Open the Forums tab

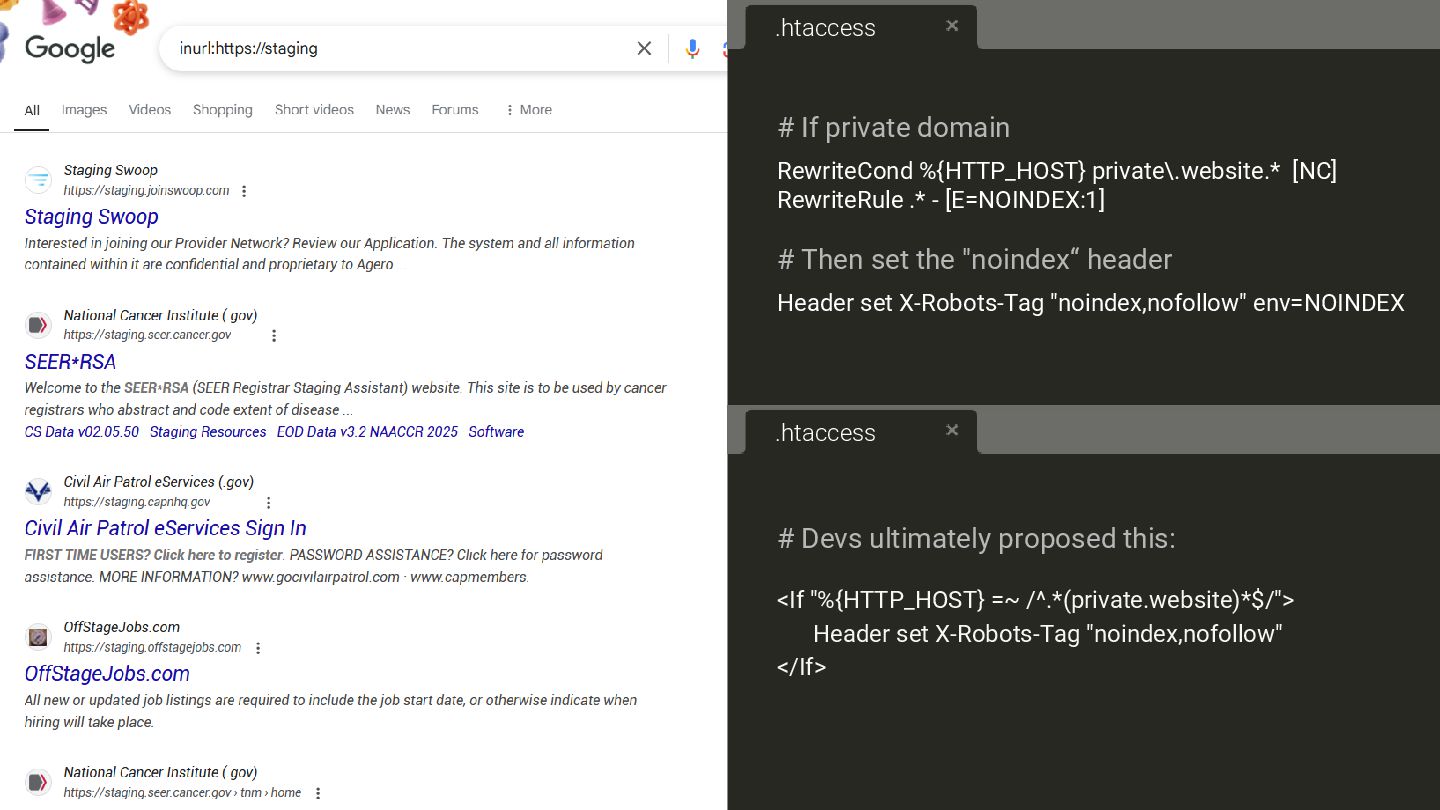pos(455,110)
